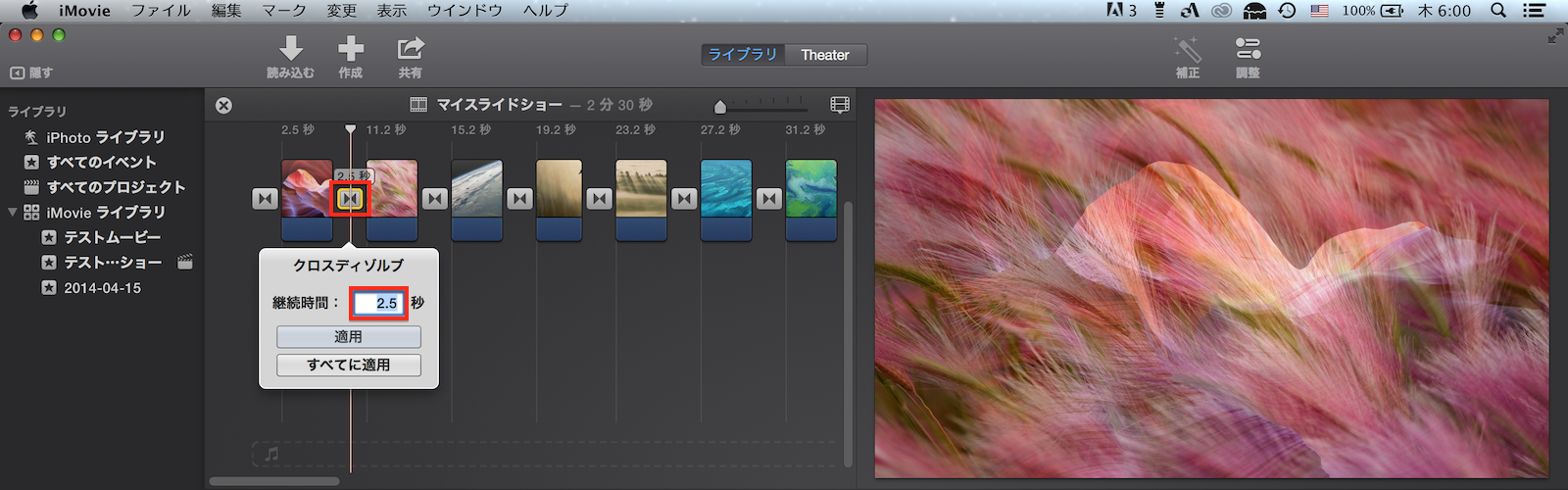Enter fullscreen with the expand arrows icon
The width and height of the screenshot is (1568, 490).
click(1555, 36)
